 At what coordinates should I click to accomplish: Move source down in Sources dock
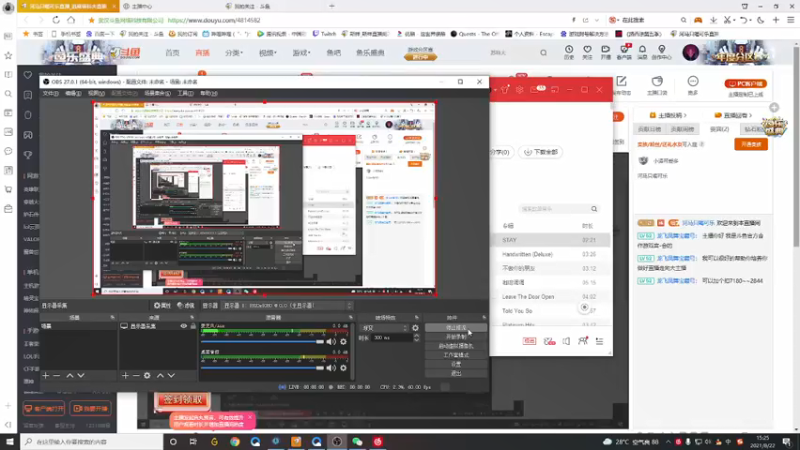(x=171, y=376)
